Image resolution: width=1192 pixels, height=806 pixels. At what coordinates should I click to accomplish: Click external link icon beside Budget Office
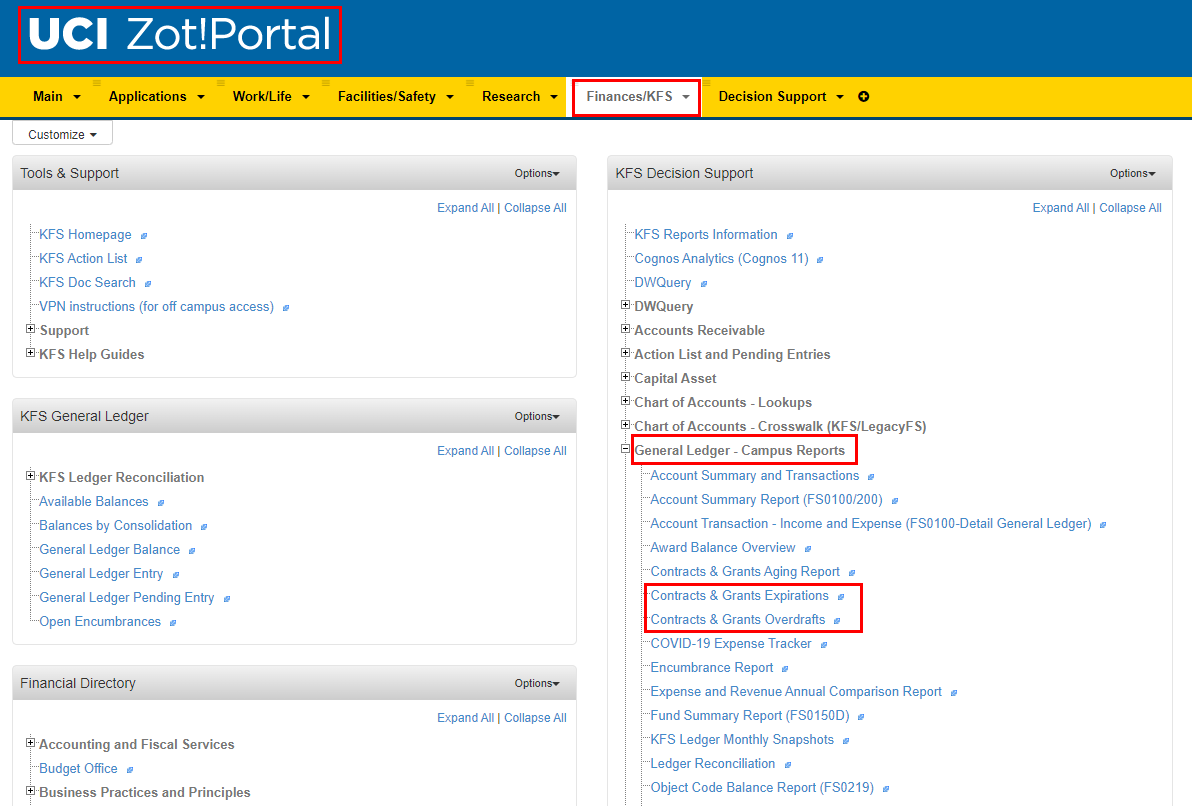[130, 770]
